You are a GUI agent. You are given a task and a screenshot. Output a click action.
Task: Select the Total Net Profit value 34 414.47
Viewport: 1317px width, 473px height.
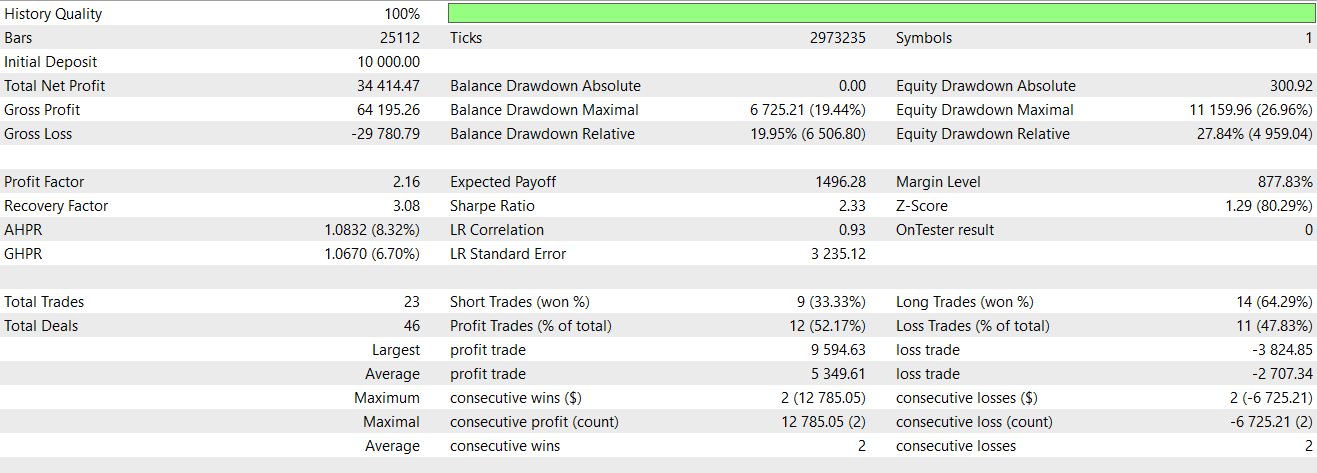(382, 86)
